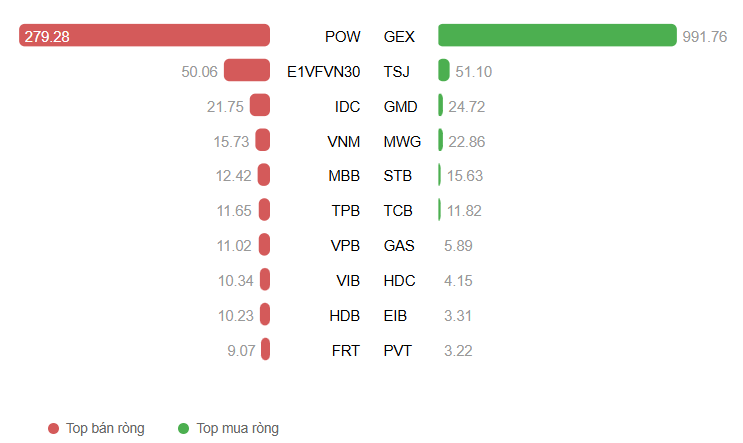This screenshot has height=443, width=743.
Task: Select the red MBB bar
Action: pos(264,176)
